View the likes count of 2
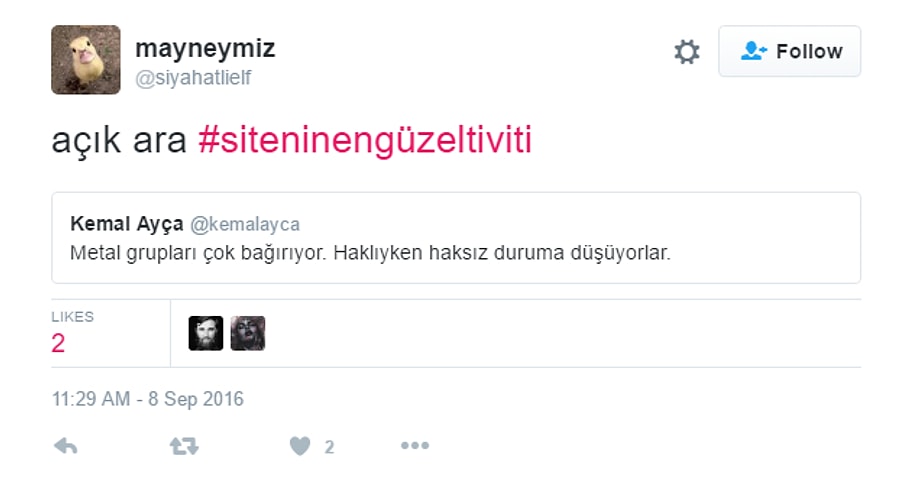The image size is (900, 493). coord(58,343)
